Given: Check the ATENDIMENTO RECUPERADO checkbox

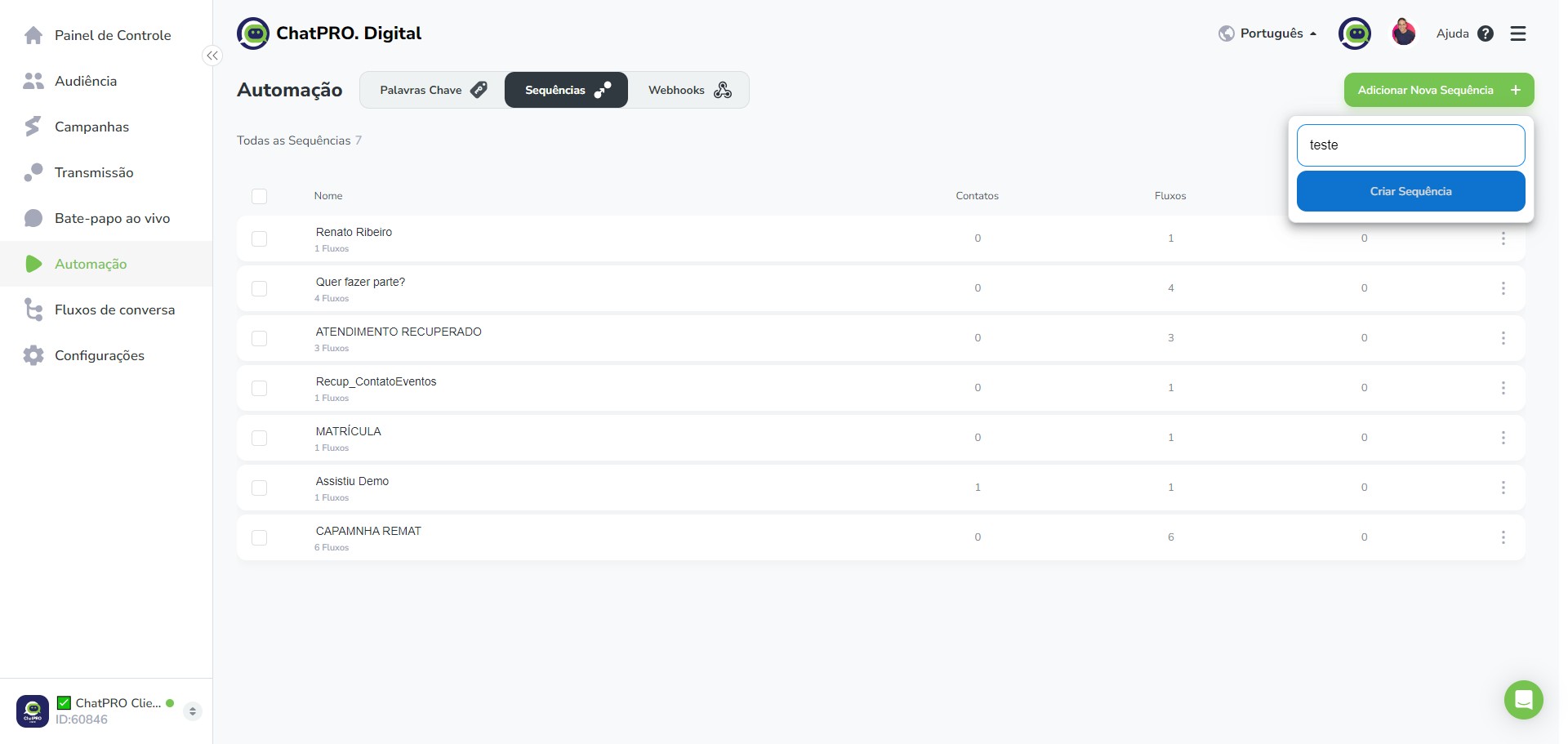Looking at the screenshot, I should pos(260,338).
